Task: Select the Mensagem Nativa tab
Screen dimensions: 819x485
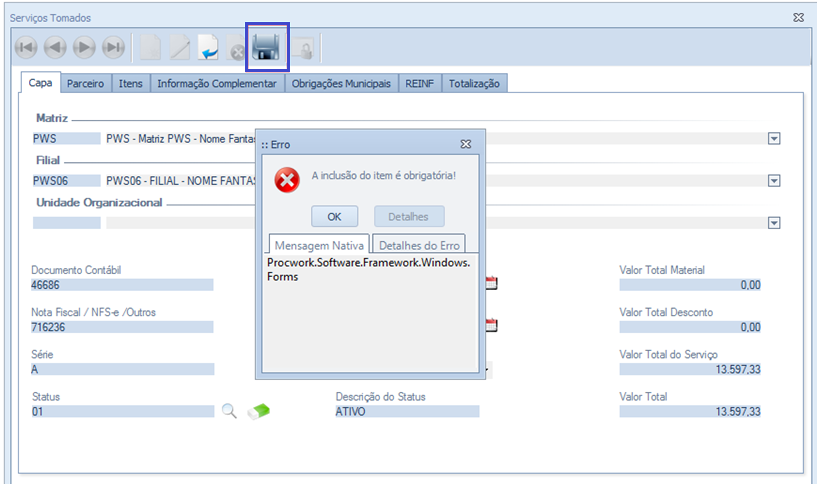Action: 319,245
